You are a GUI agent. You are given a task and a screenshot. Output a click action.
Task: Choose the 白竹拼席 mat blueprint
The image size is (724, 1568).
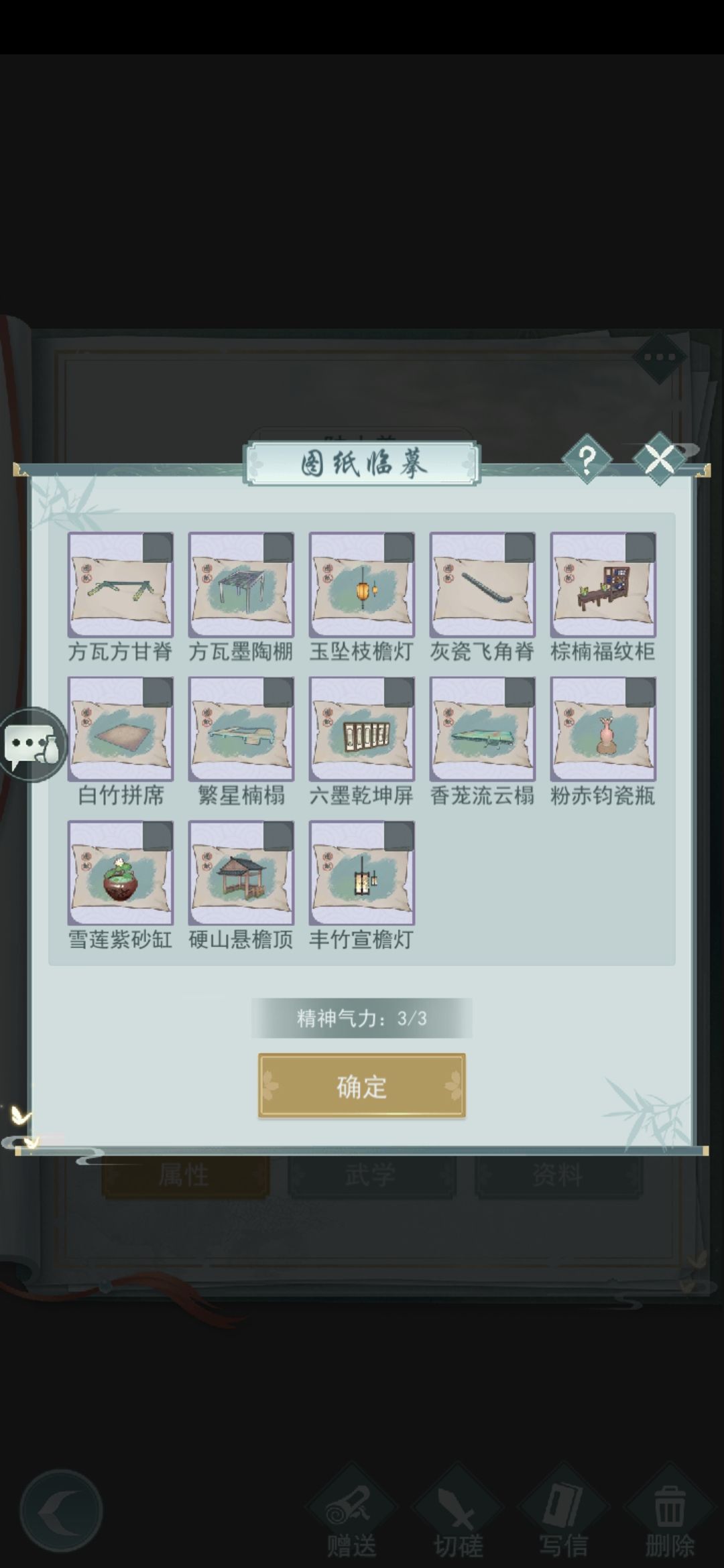[x=121, y=729]
